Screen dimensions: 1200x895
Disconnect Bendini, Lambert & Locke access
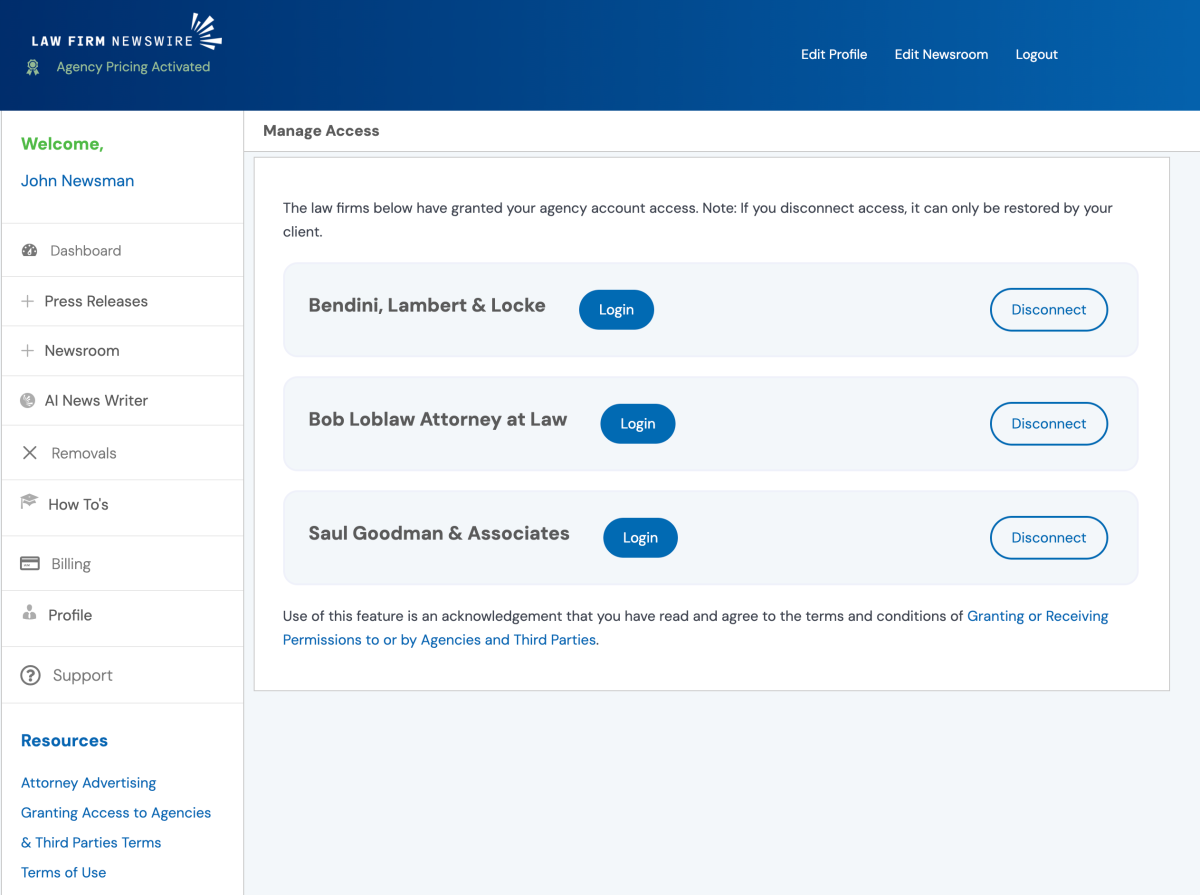[x=1048, y=310]
